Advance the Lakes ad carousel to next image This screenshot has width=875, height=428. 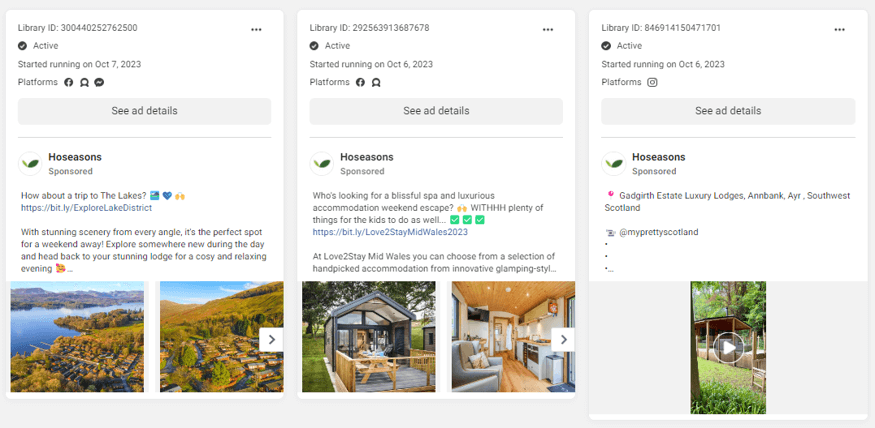271,340
